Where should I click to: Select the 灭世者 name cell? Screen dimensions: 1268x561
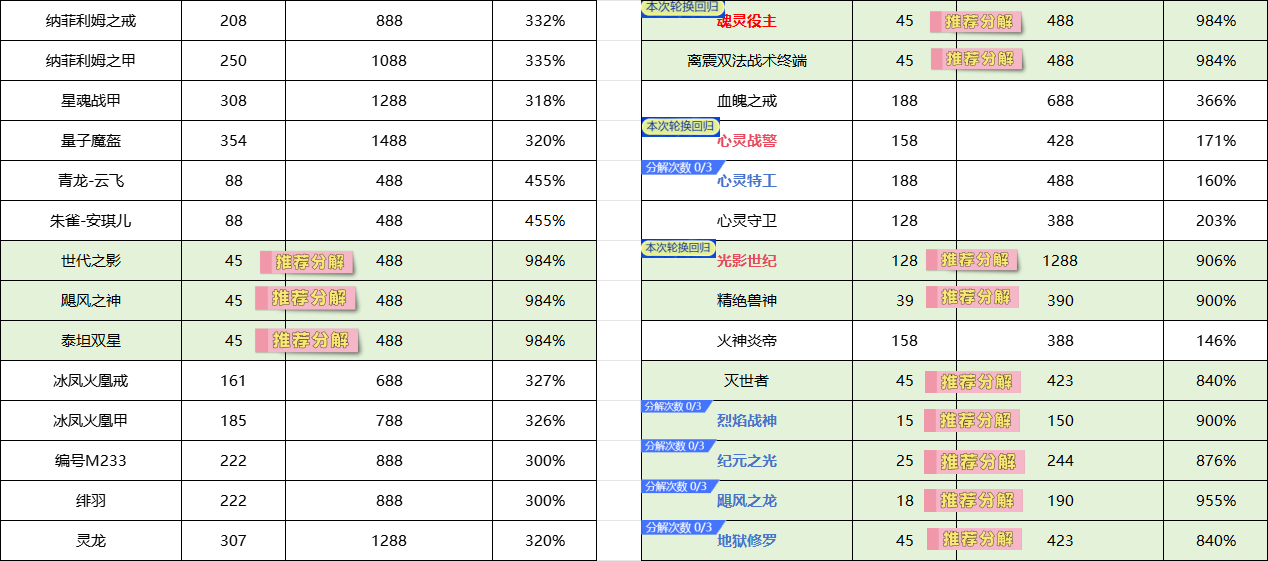(x=747, y=380)
